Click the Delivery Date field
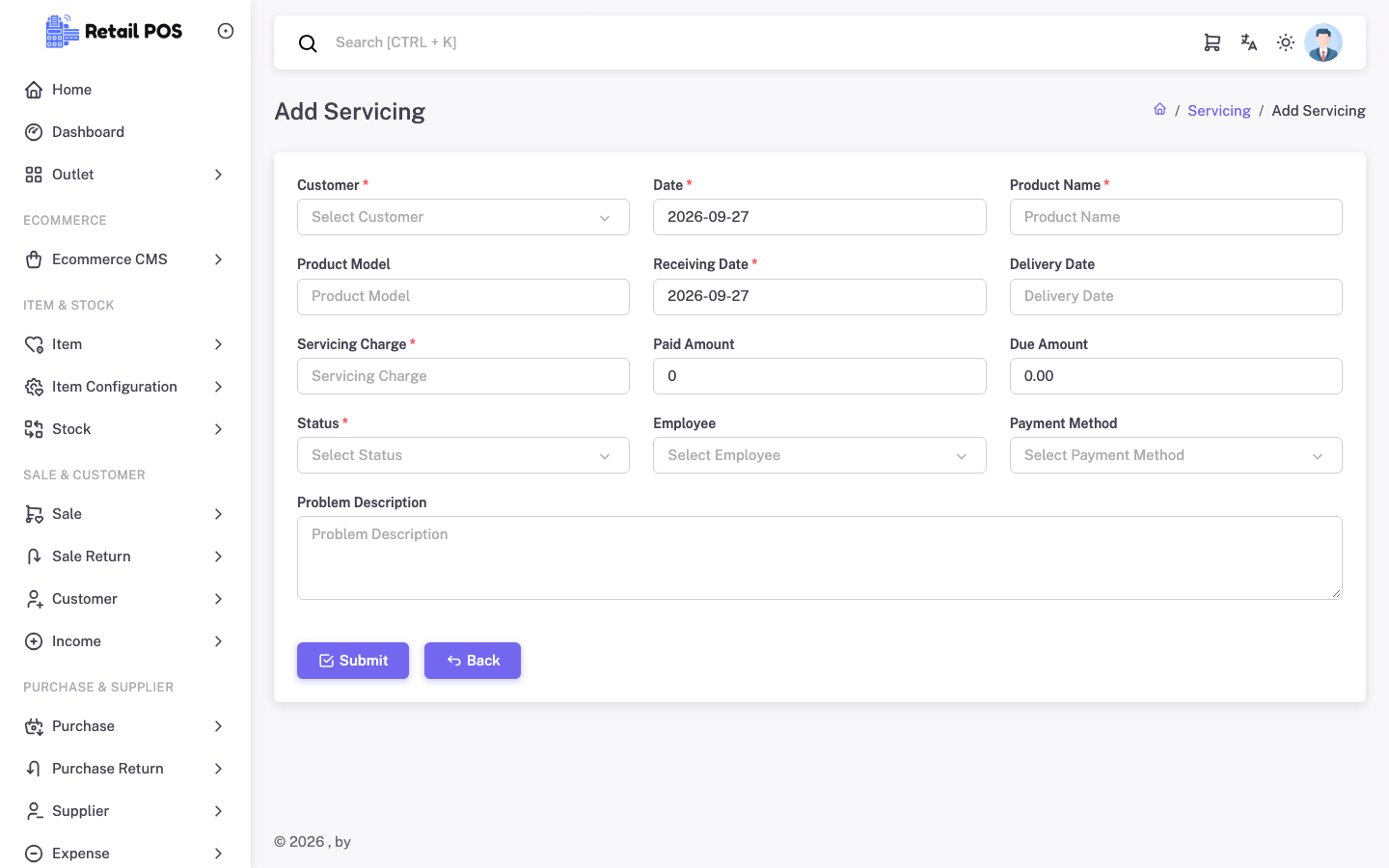Image resolution: width=1389 pixels, height=868 pixels. (x=1176, y=297)
